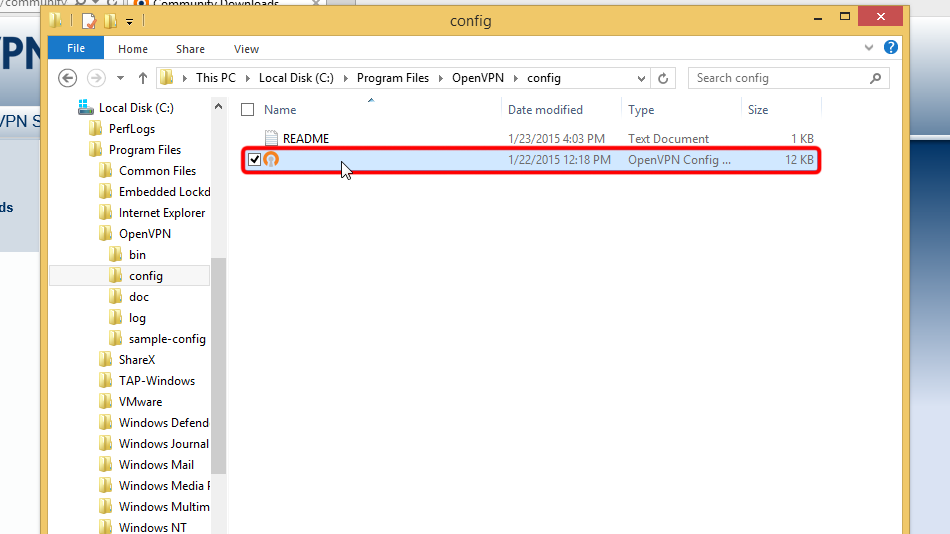Refresh the config folder view
The image size is (950, 534).
[663, 78]
